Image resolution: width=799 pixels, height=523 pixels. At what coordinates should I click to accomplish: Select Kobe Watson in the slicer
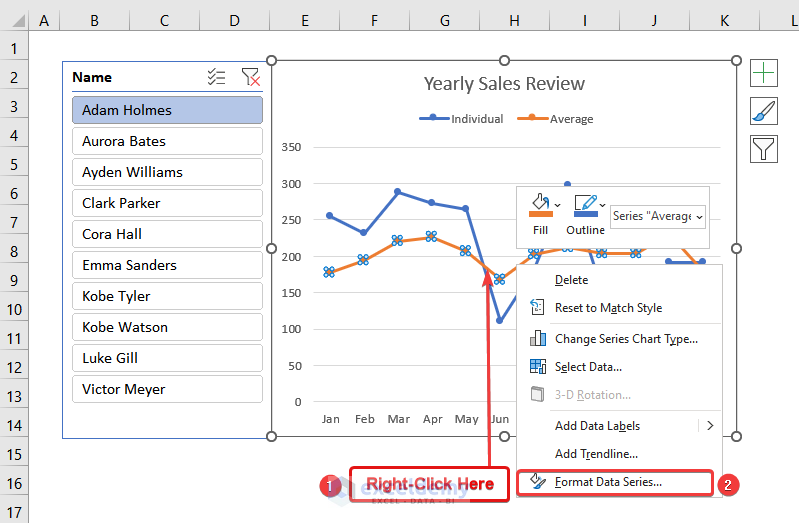point(167,327)
